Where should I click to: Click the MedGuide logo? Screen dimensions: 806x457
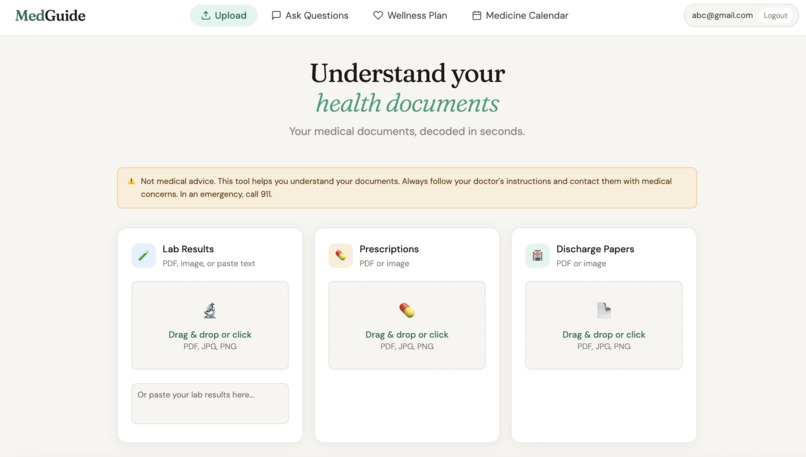(x=50, y=15)
